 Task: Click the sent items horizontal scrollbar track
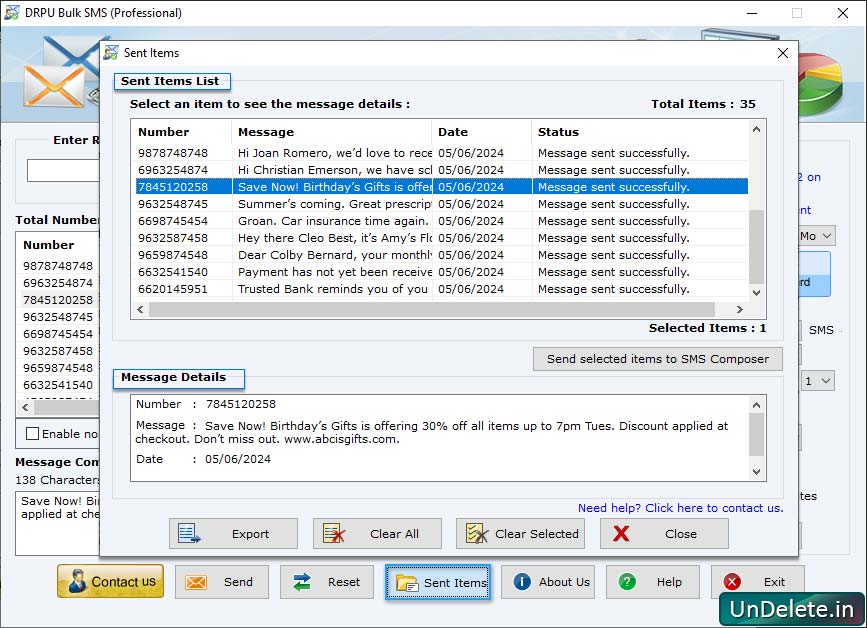point(431,309)
